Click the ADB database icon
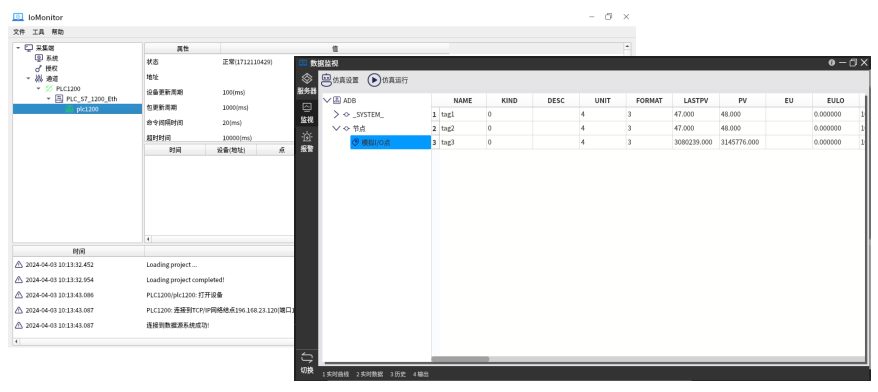Screen dimensions: 878x392 337,100
